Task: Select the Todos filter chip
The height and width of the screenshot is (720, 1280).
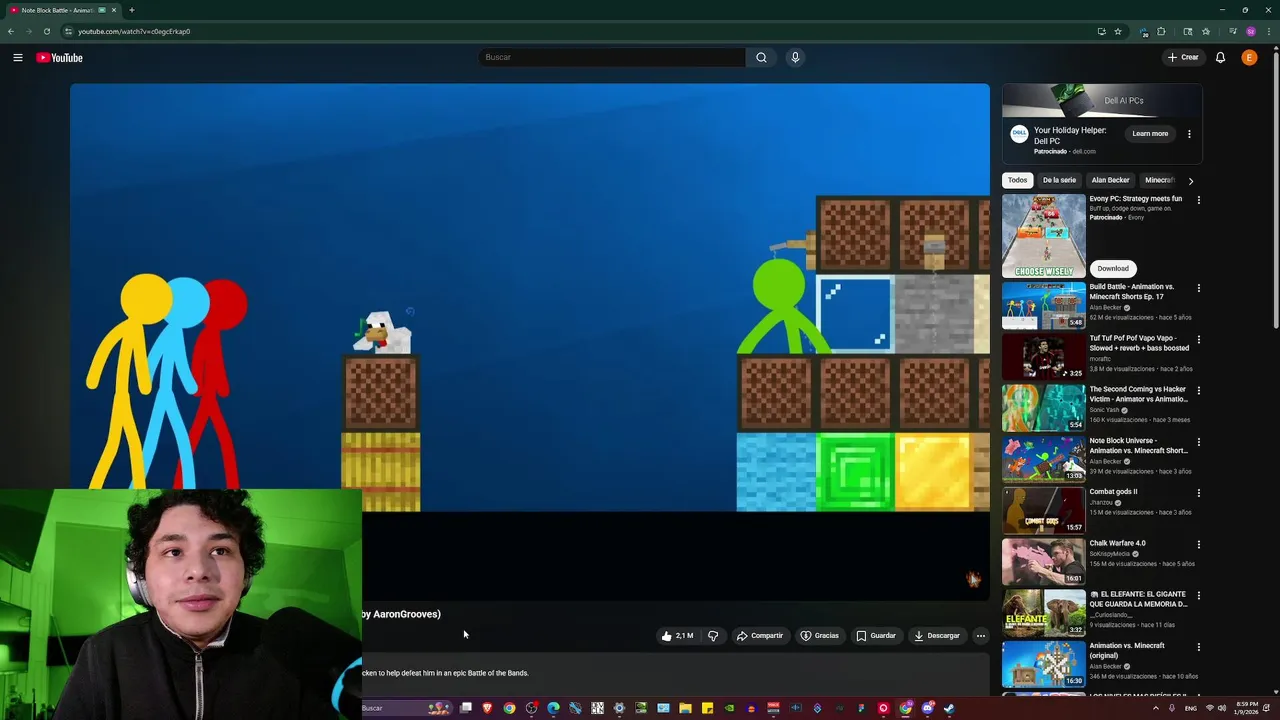Action: [x=1017, y=180]
